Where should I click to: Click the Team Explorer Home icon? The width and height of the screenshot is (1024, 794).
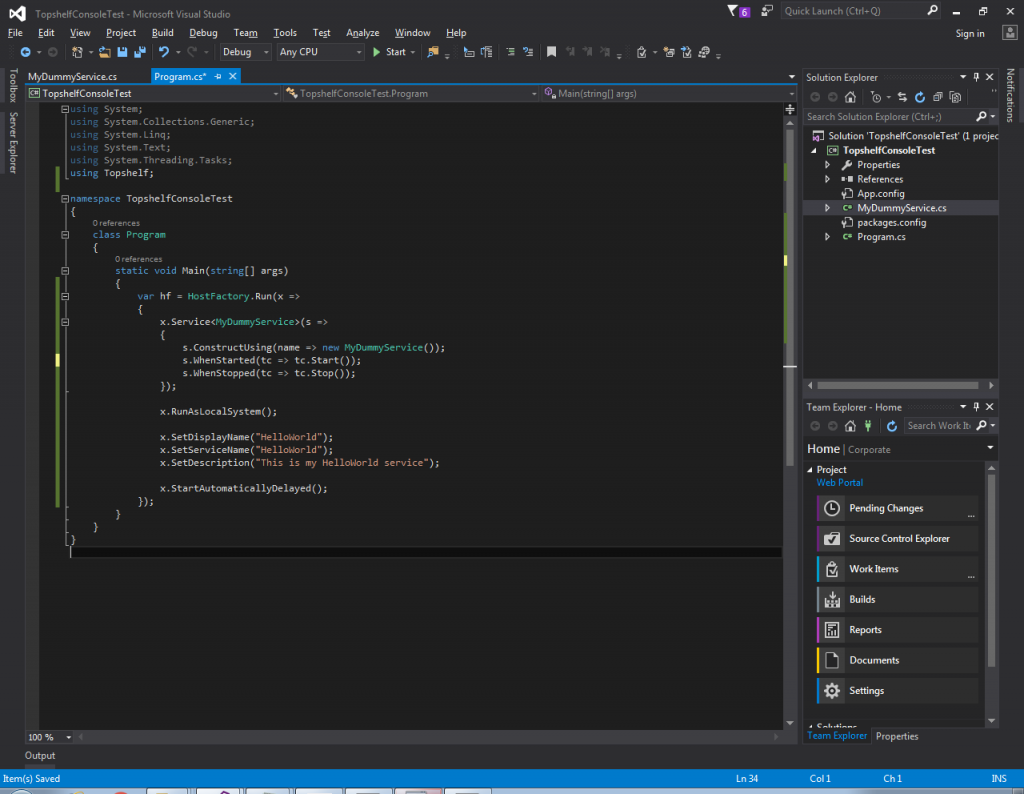(850, 426)
